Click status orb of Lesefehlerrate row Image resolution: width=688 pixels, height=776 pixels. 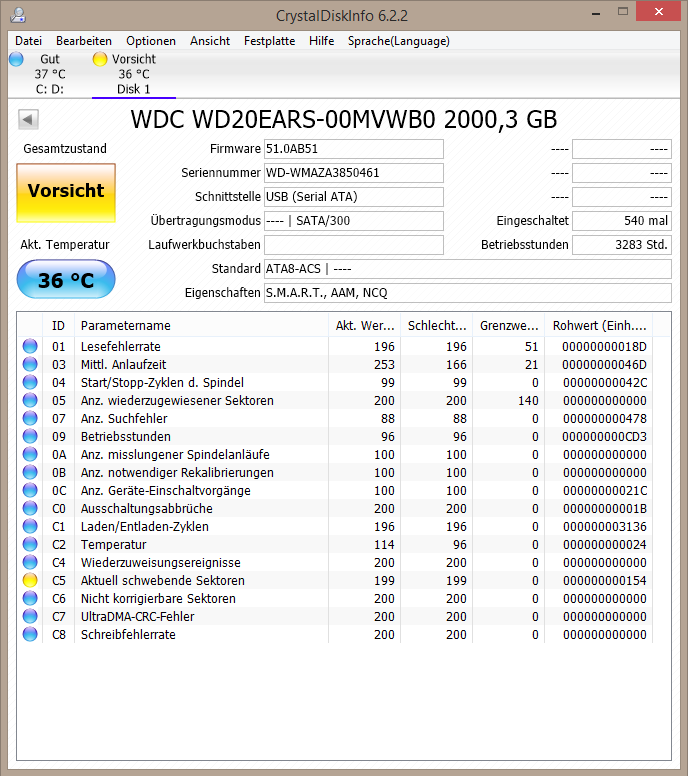click(x=30, y=346)
